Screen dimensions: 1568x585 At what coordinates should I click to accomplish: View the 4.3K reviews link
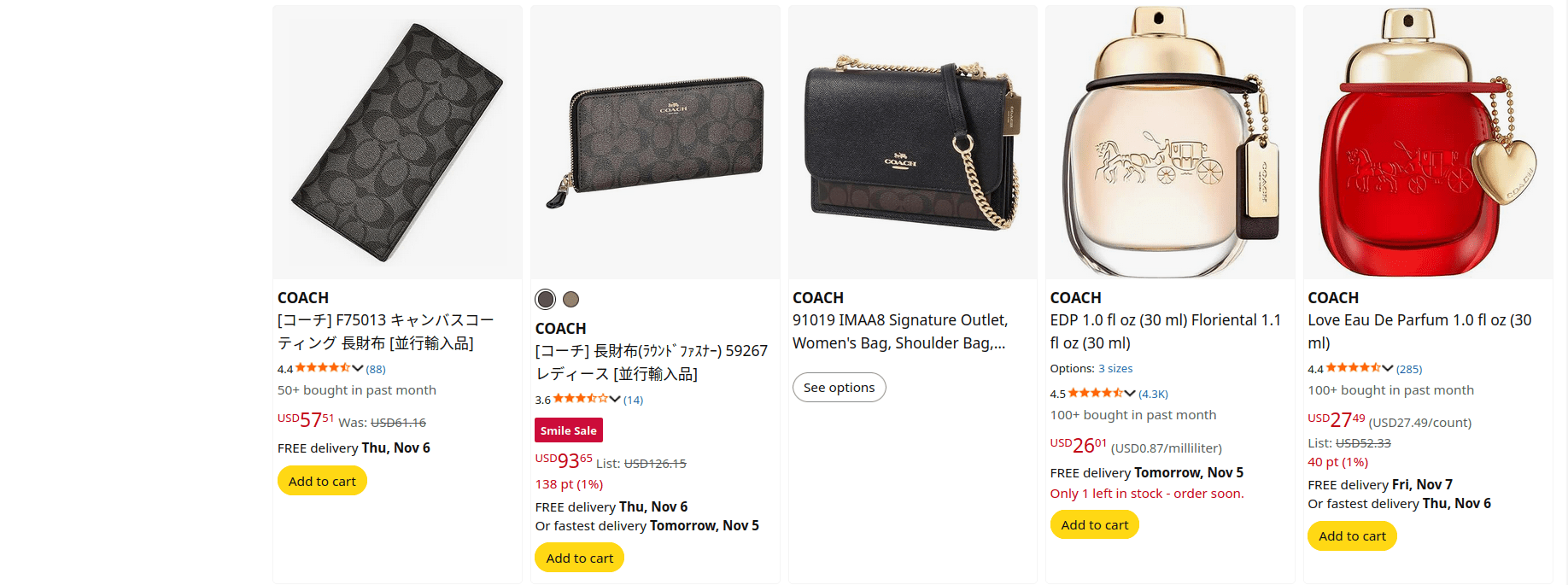pos(1153,394)
